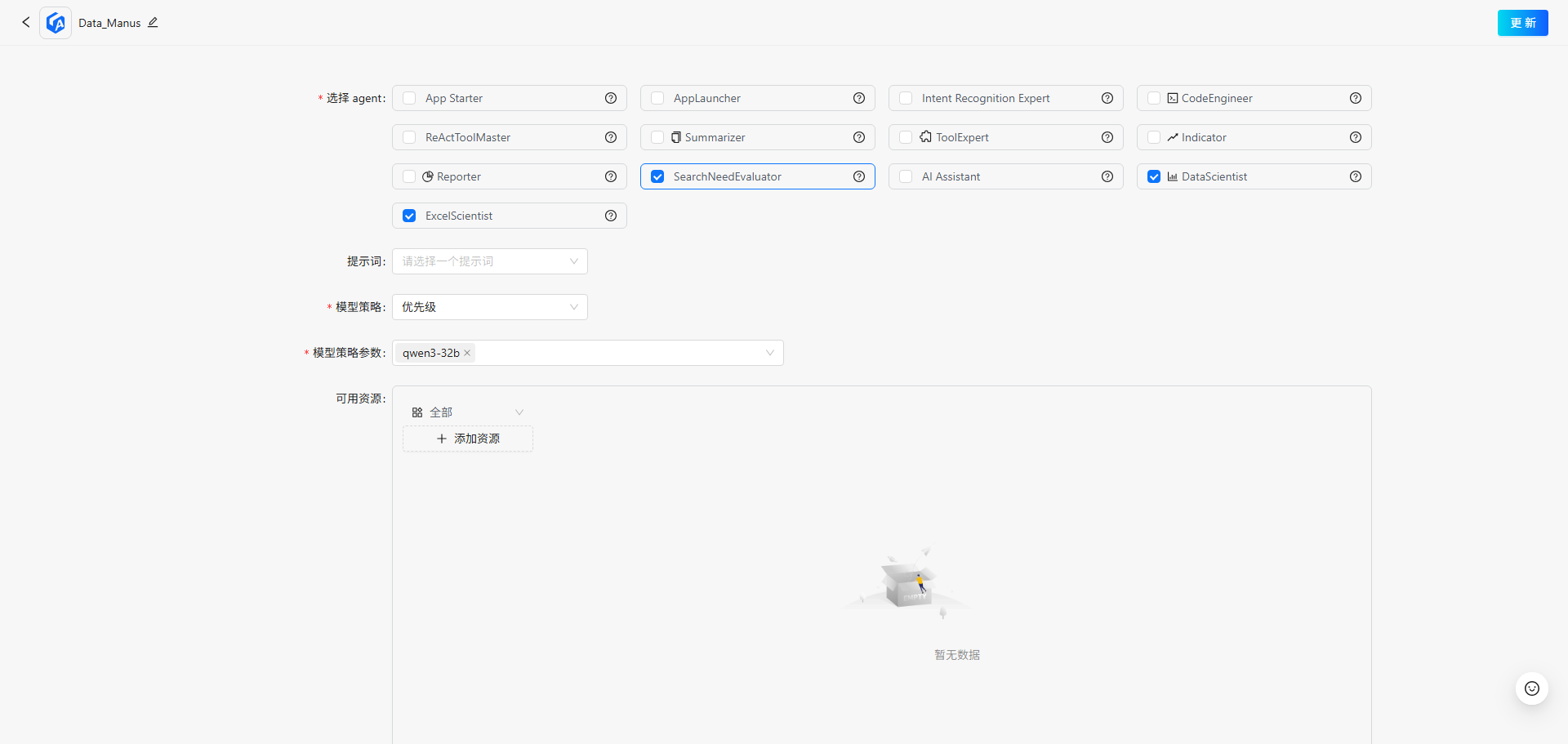Click the edit pencil next to Data_Manus
The image size is (1568, 744).
153,23
